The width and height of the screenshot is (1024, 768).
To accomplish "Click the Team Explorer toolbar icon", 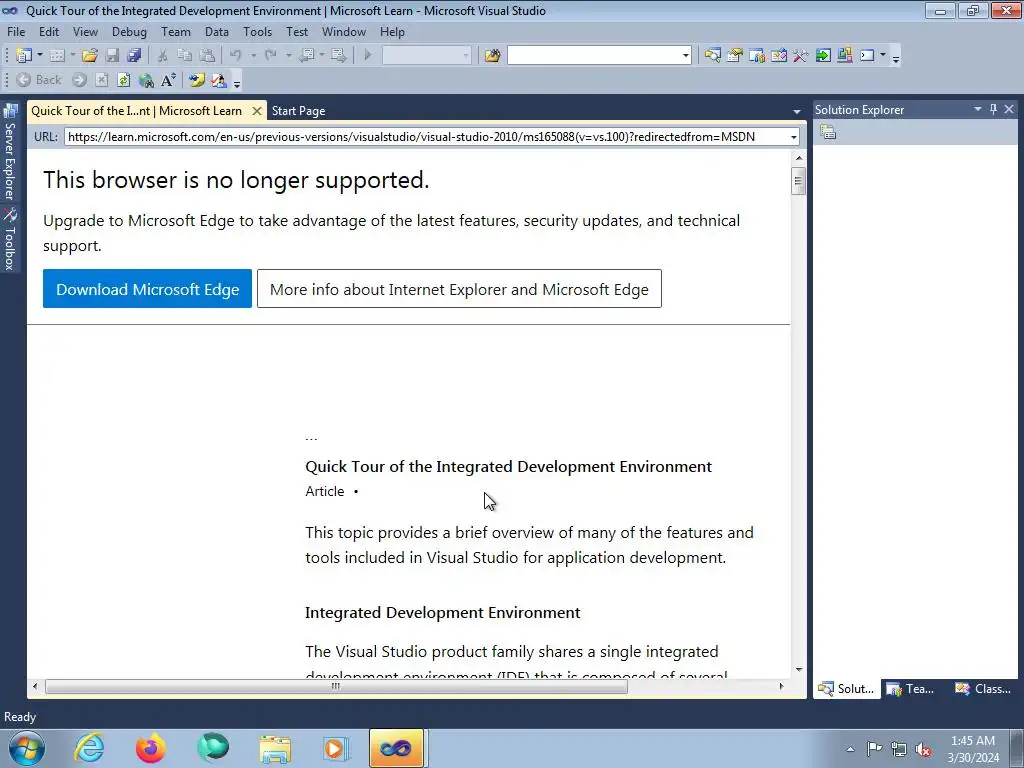I will point(757,56).
